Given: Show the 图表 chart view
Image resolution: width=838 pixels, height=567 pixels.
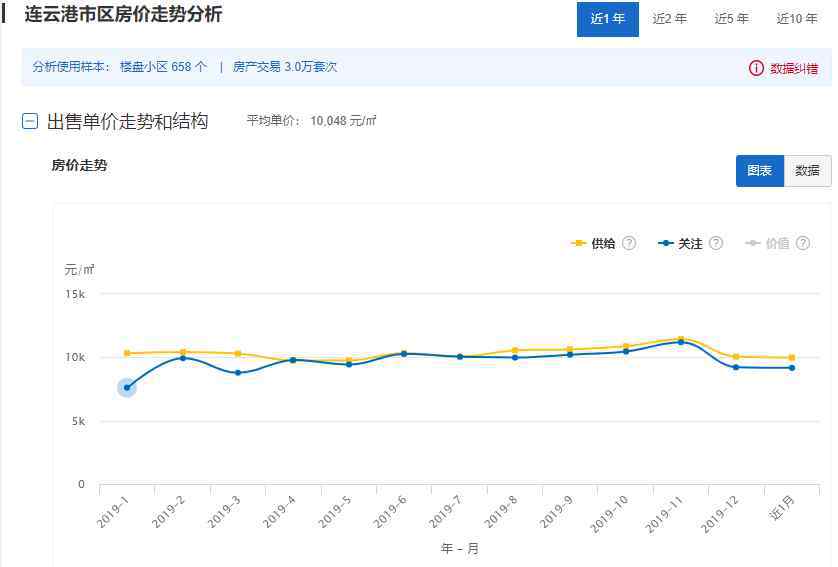Looking at the screenshot, I should (x=759, y=170).
